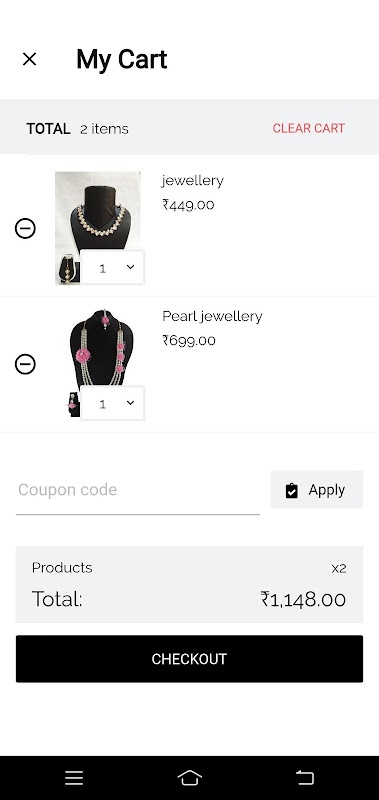Click chevron arrow on jewellery quantity selector
379x800 pixels.
pos(131,267)
